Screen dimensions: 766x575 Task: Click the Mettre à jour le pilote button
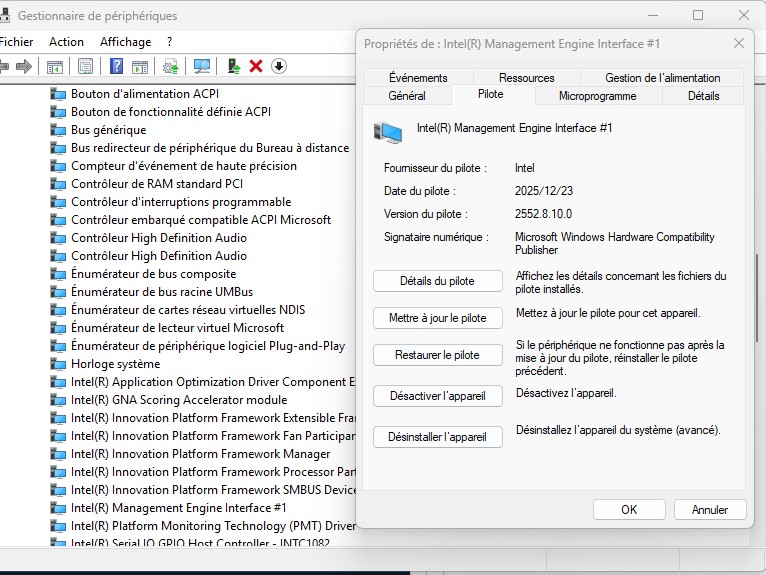tap(437, 318)
